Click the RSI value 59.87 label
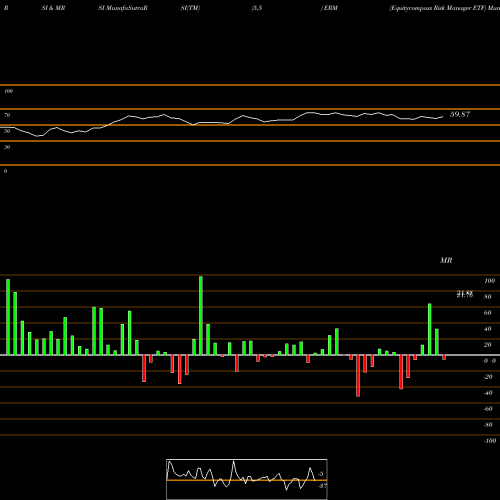The image size is (500, 500). [460, 114]
